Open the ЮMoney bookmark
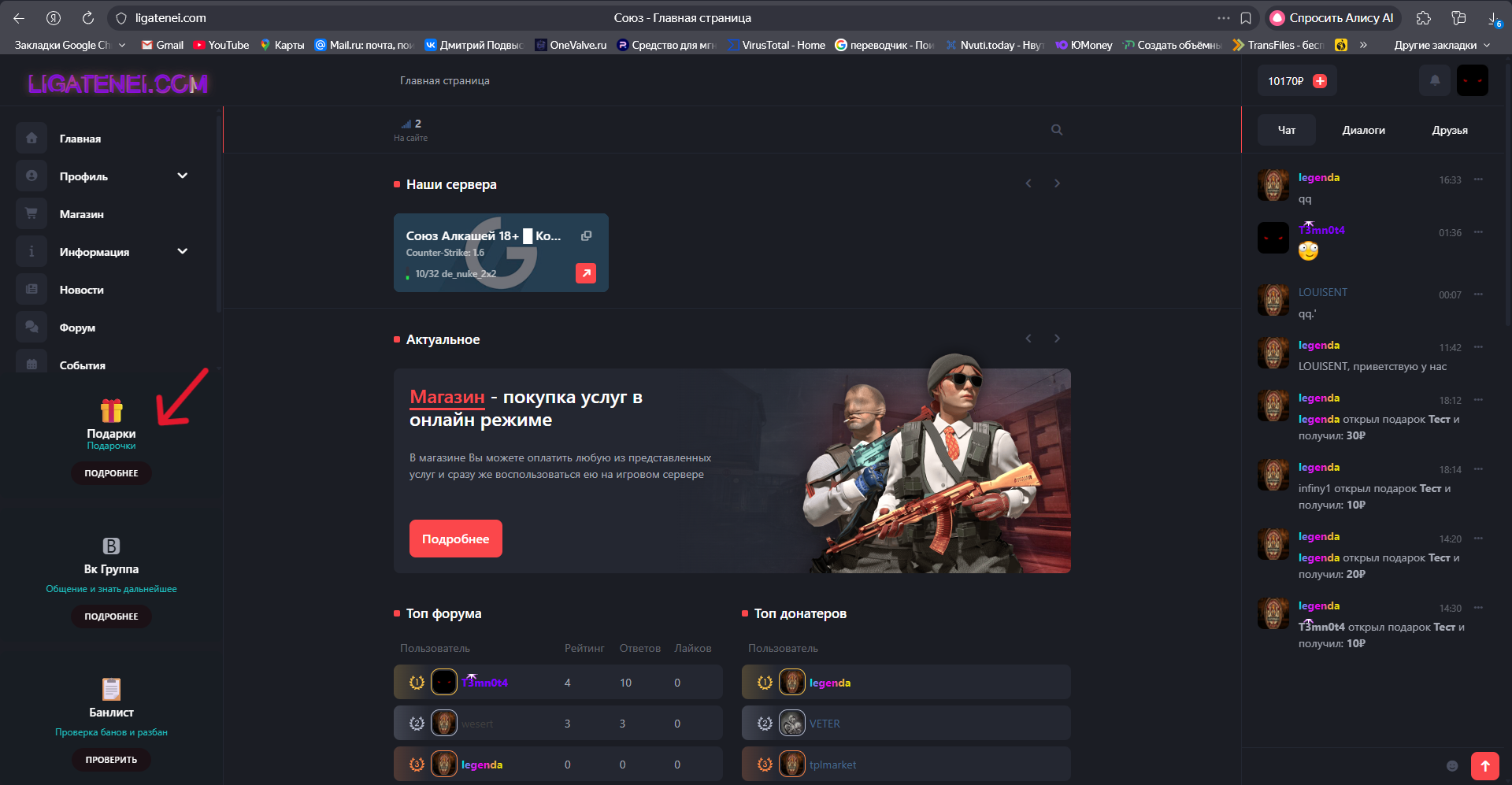Image resolution: width=1512 pixels, height=785 pixels. click(x=1084, y=45)
